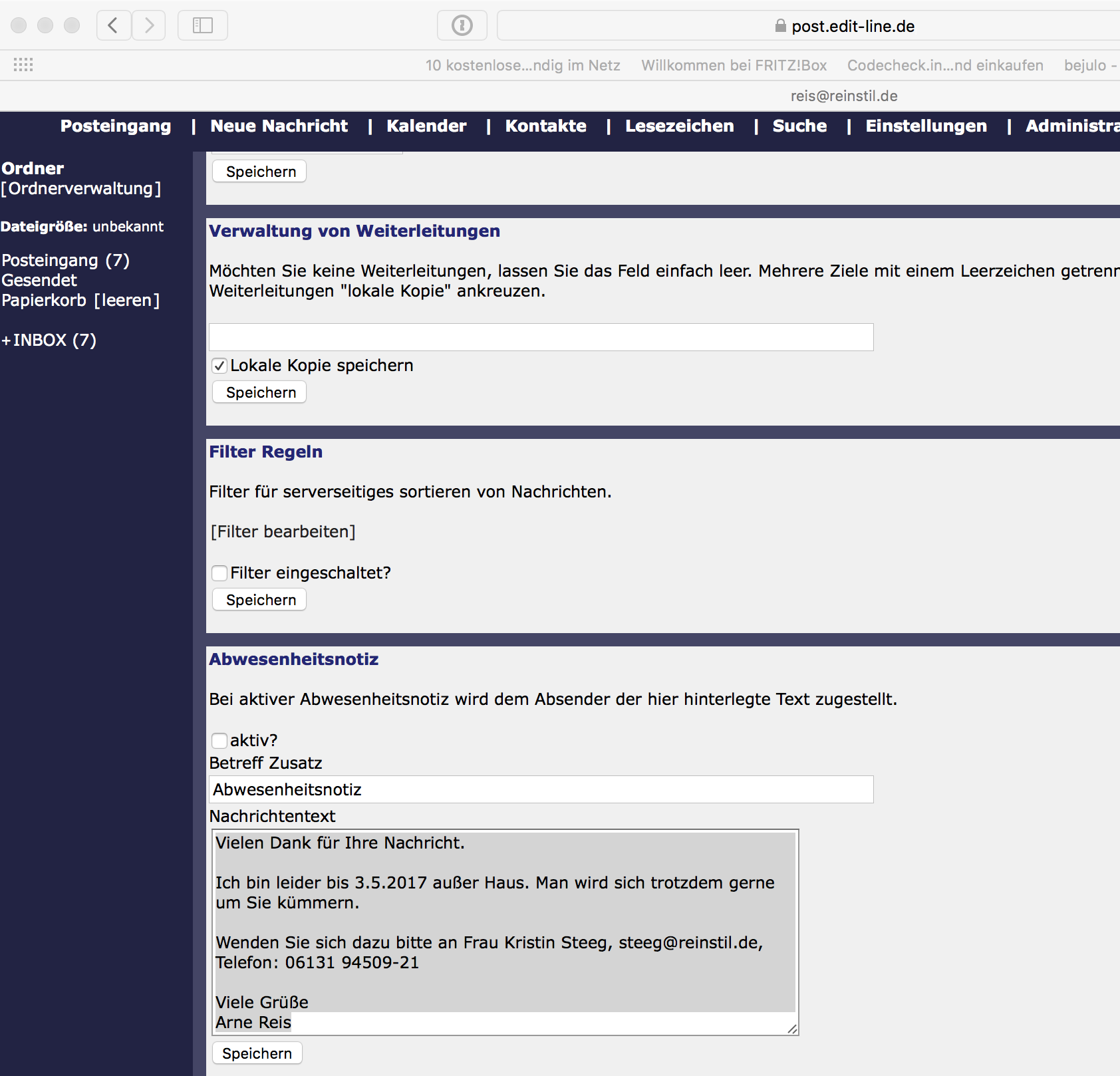Viewport: 1120px width, 1076px height.
Task: Open Einstellungen in the navigation bar
Action: 926,126
